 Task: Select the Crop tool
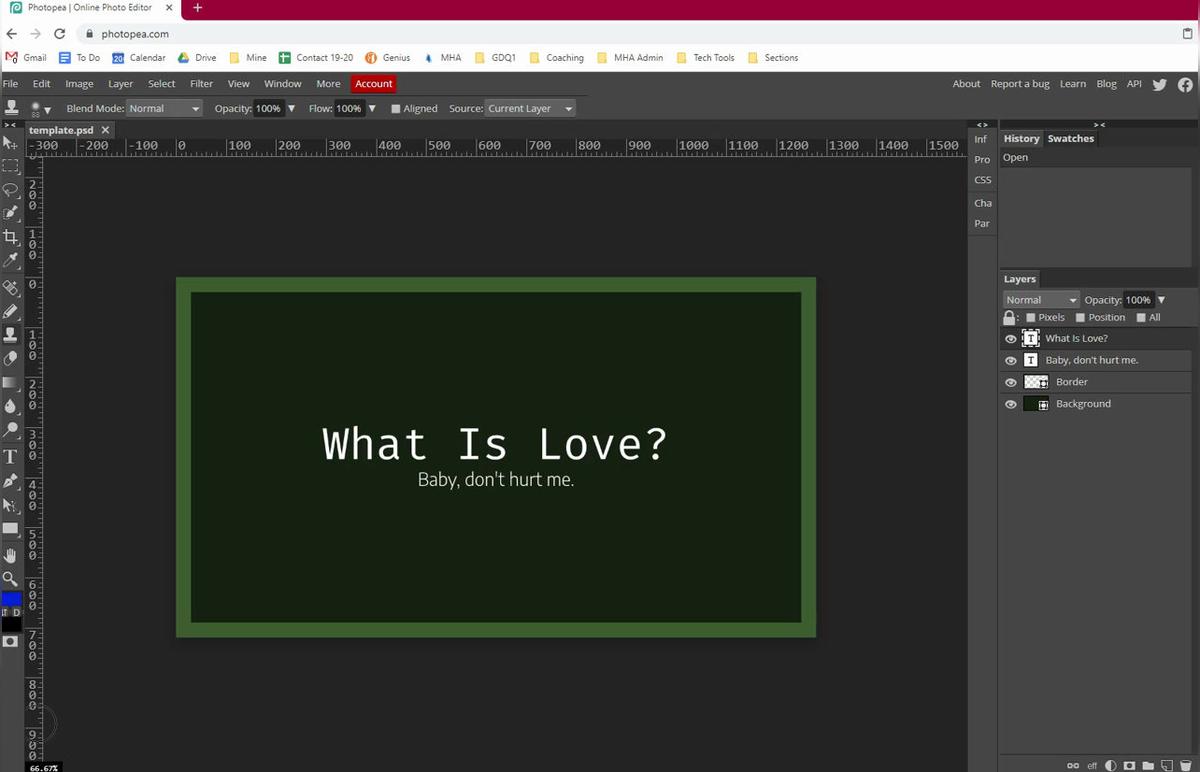[11, 237]
